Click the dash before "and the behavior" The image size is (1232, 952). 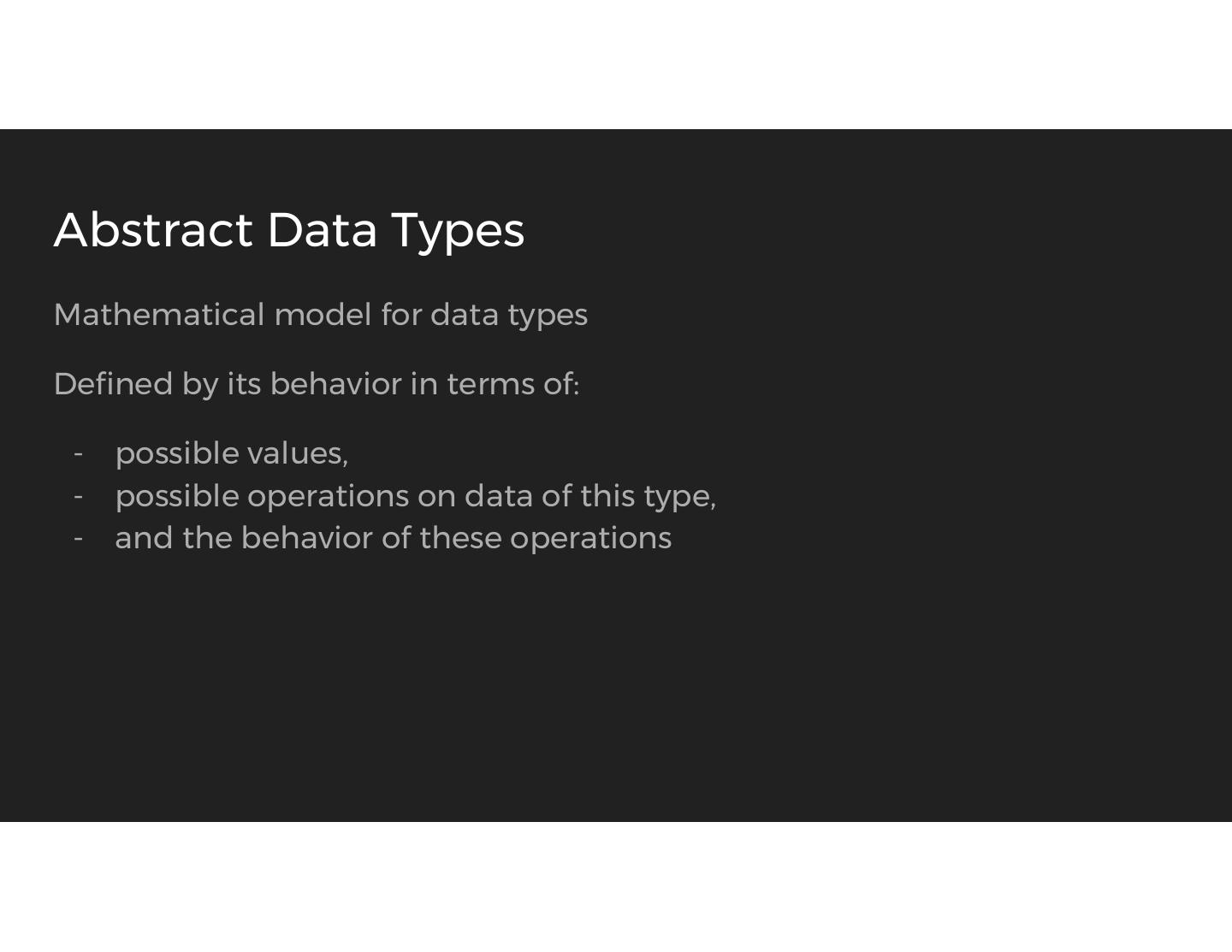[78, 538]
